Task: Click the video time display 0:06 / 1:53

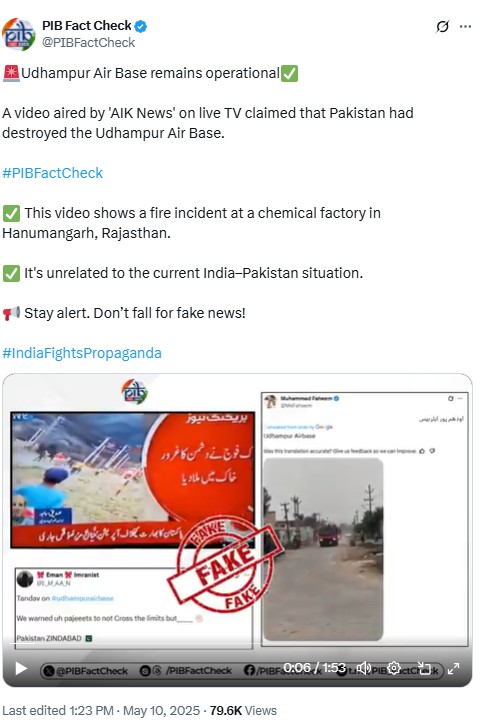Action: coord(314,668)
